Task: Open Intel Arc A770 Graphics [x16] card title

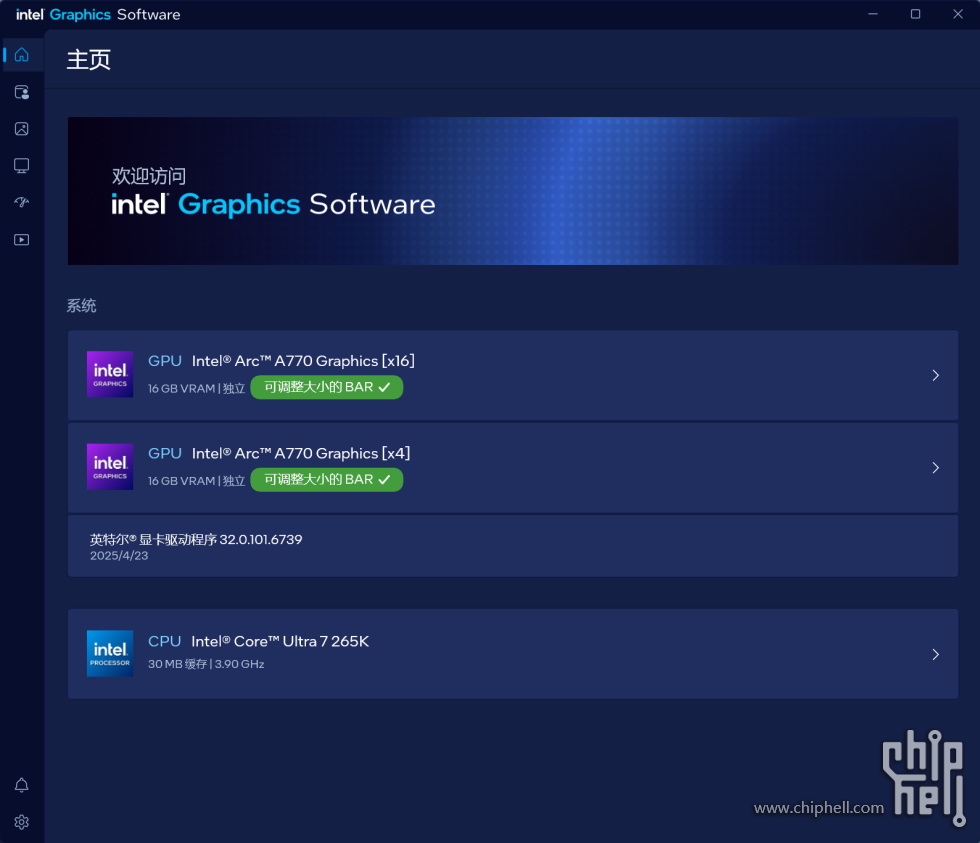Action: coord(303,361)
